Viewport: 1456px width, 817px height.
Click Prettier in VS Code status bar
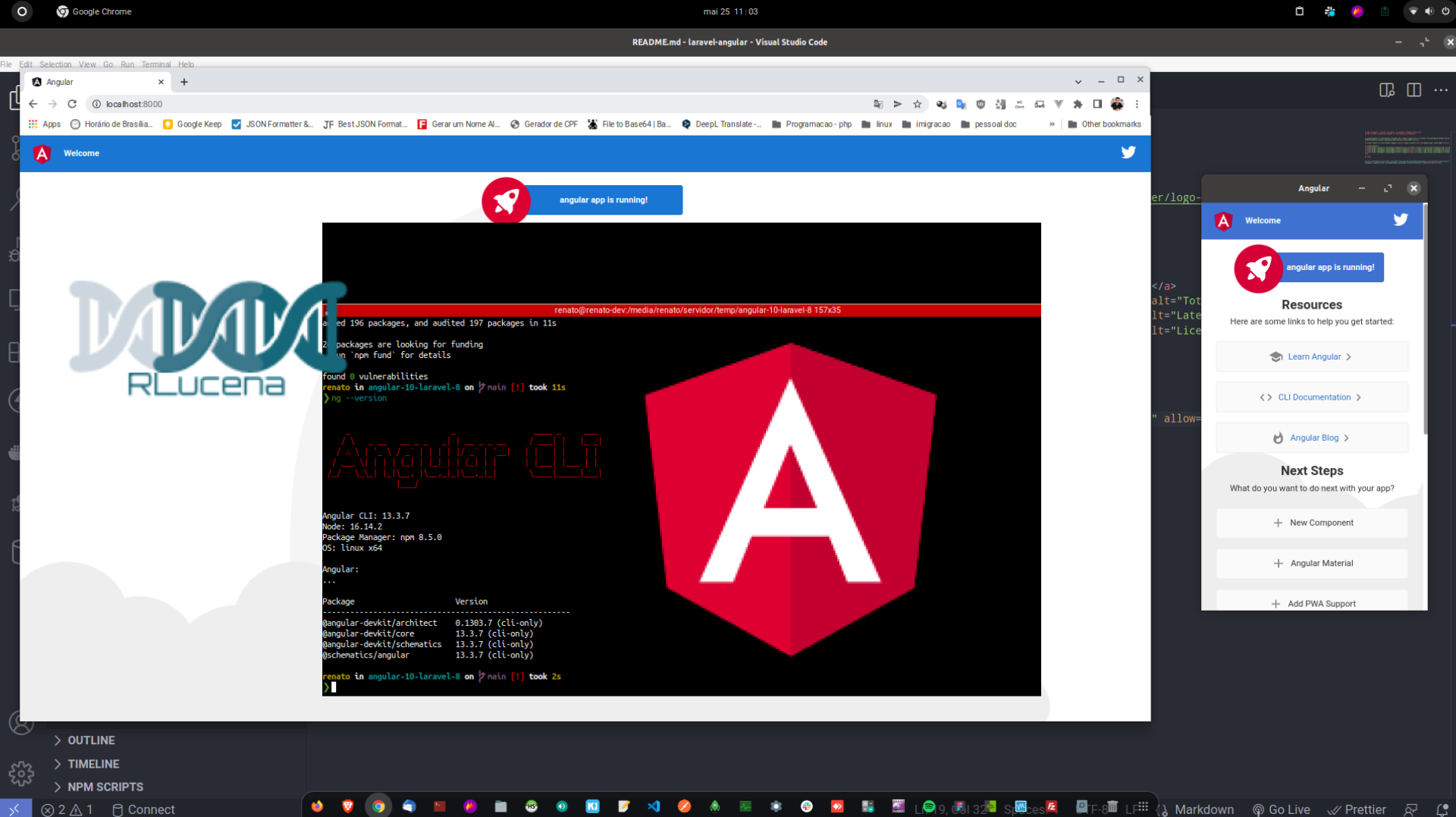click(1357, 809)
